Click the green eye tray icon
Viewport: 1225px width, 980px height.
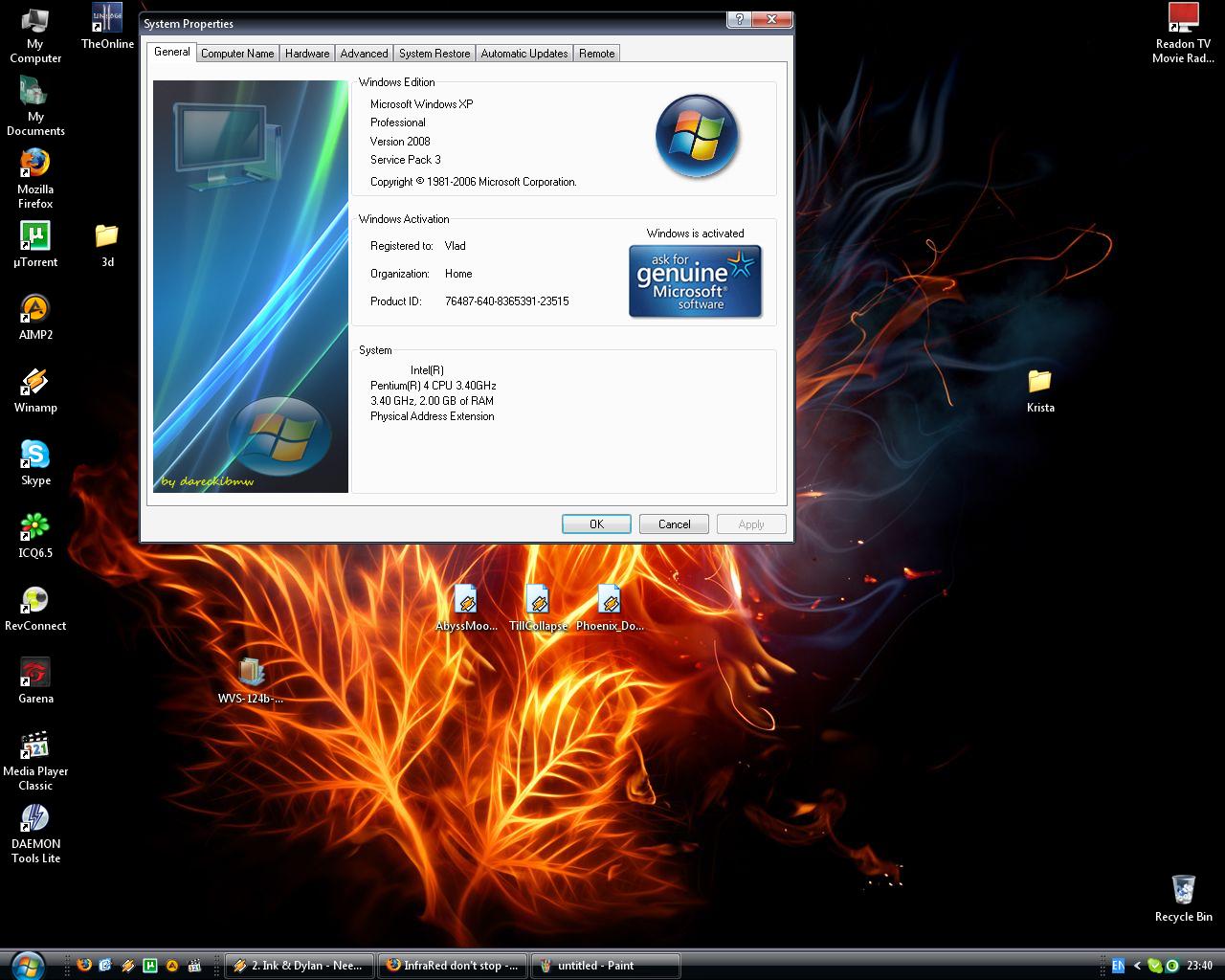1172,966
